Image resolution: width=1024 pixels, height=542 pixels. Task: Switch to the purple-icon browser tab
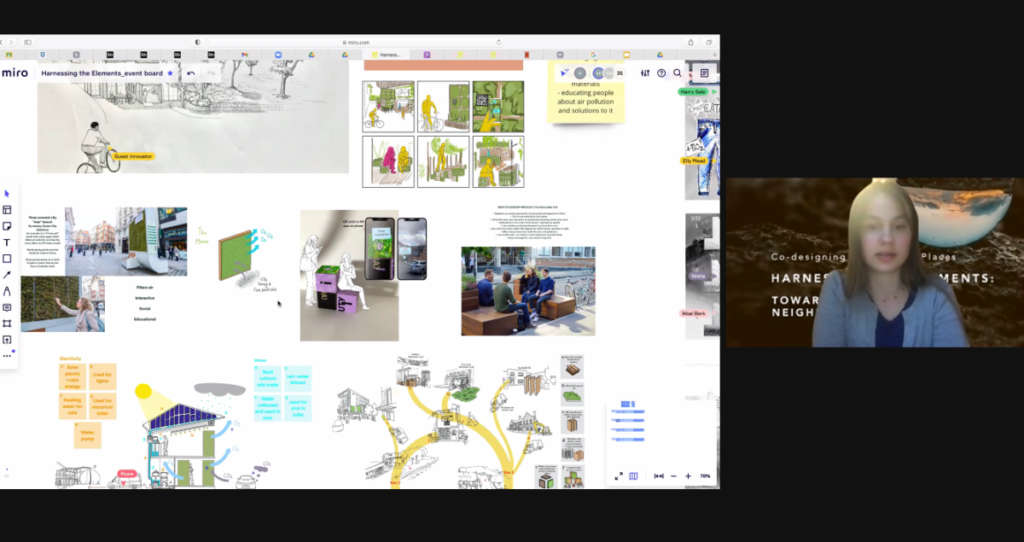[426, 55]
